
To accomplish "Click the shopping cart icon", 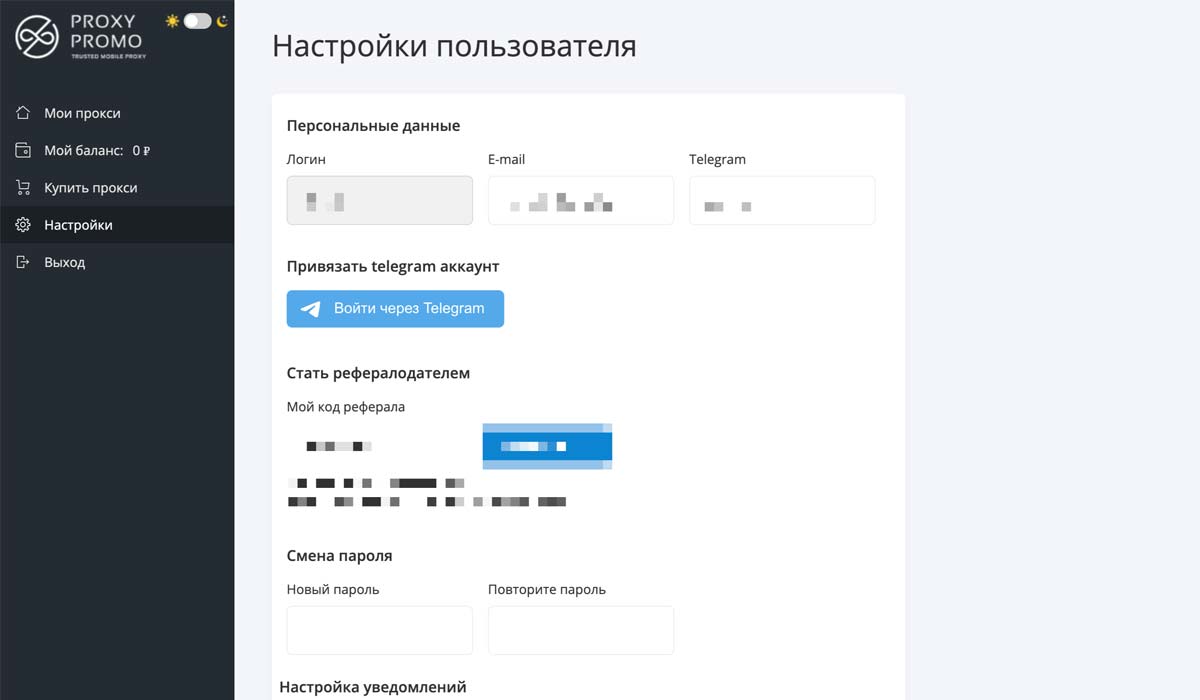I will [x=23, y=188].
